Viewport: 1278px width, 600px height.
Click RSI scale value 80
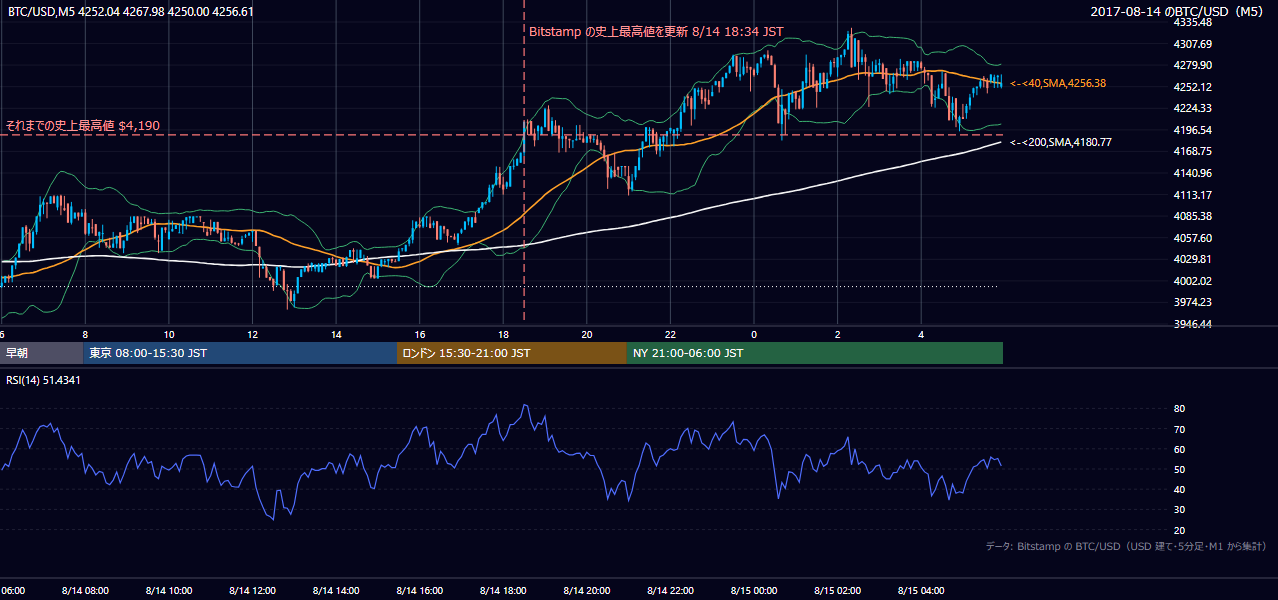tap(1179, 409)
